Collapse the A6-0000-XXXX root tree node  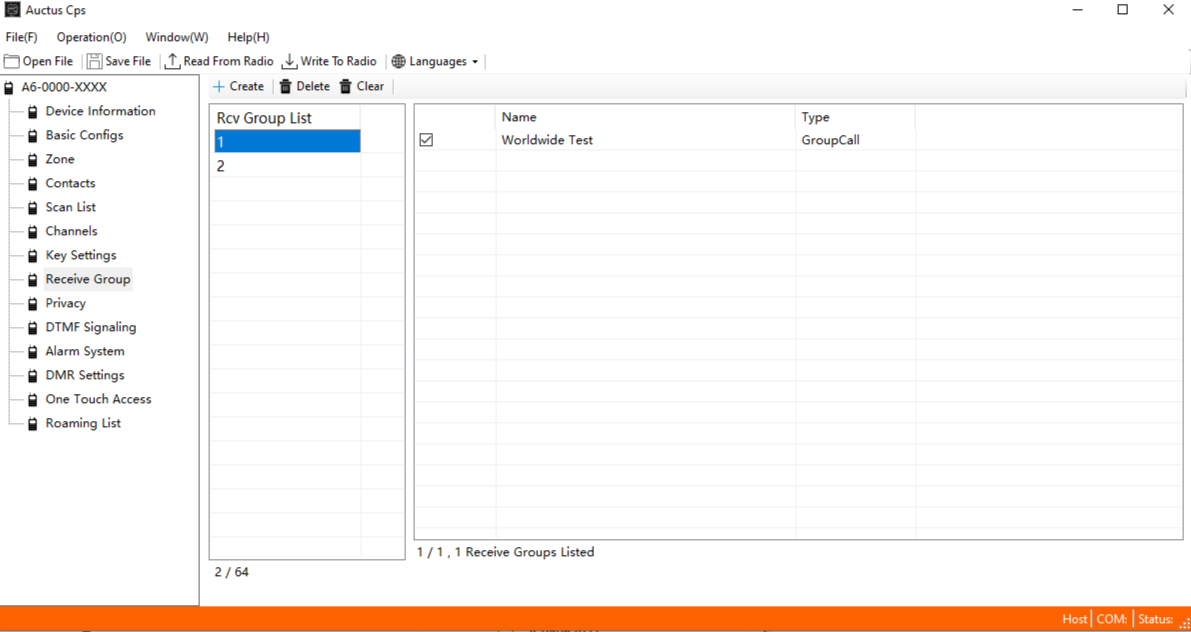click(9, 87)
